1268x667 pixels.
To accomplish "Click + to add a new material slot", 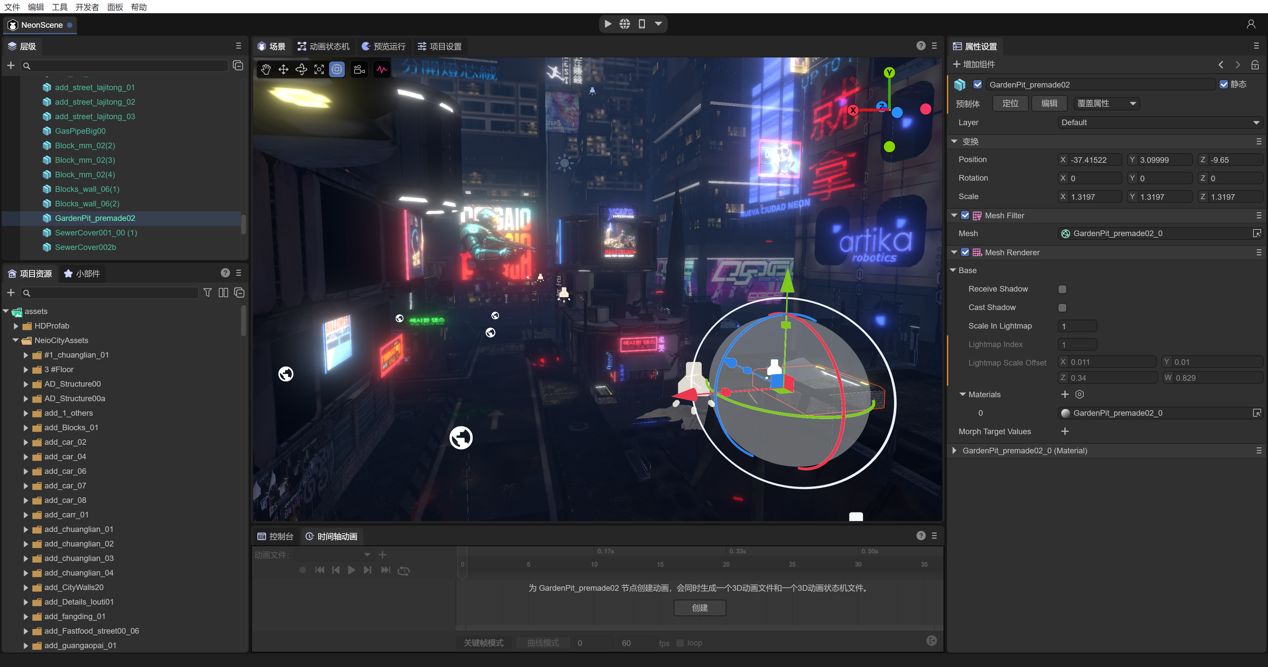I will click(1065, 394).
